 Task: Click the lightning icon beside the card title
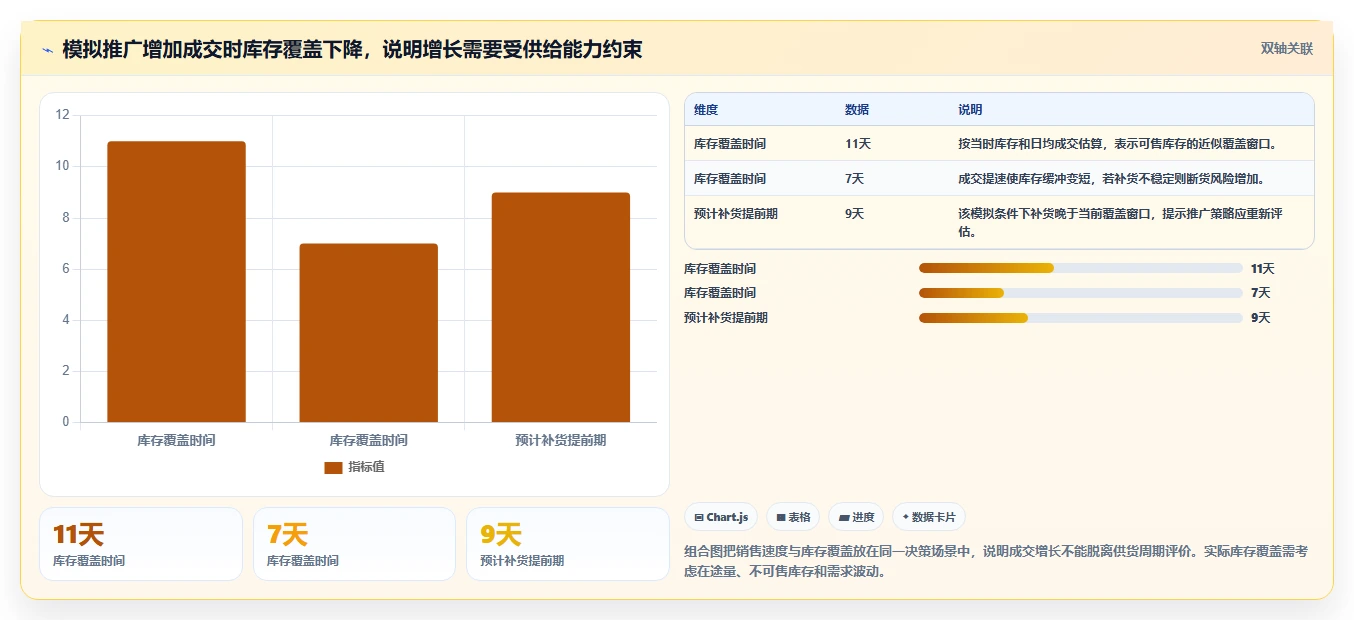click(48, 50)
